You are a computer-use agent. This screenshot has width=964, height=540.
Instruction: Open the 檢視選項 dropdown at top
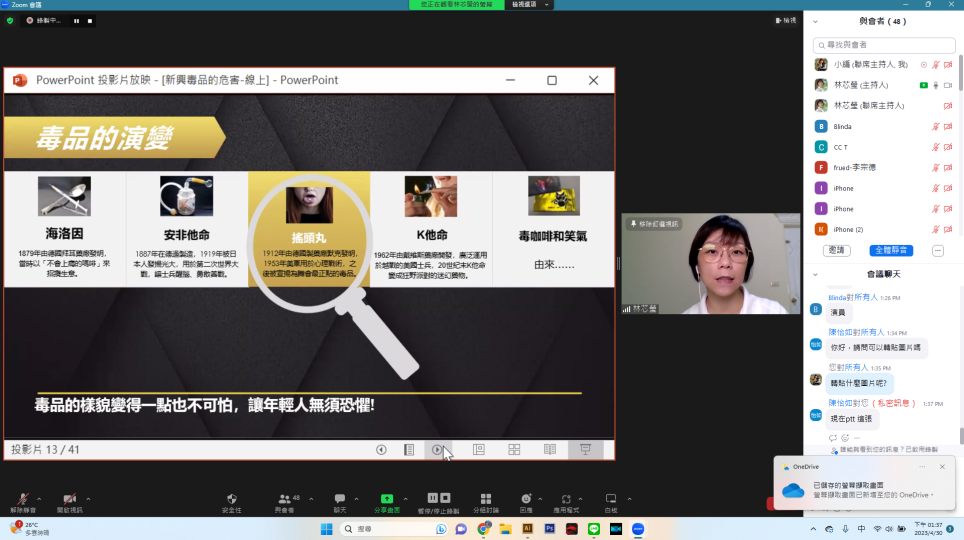point(527,5)
